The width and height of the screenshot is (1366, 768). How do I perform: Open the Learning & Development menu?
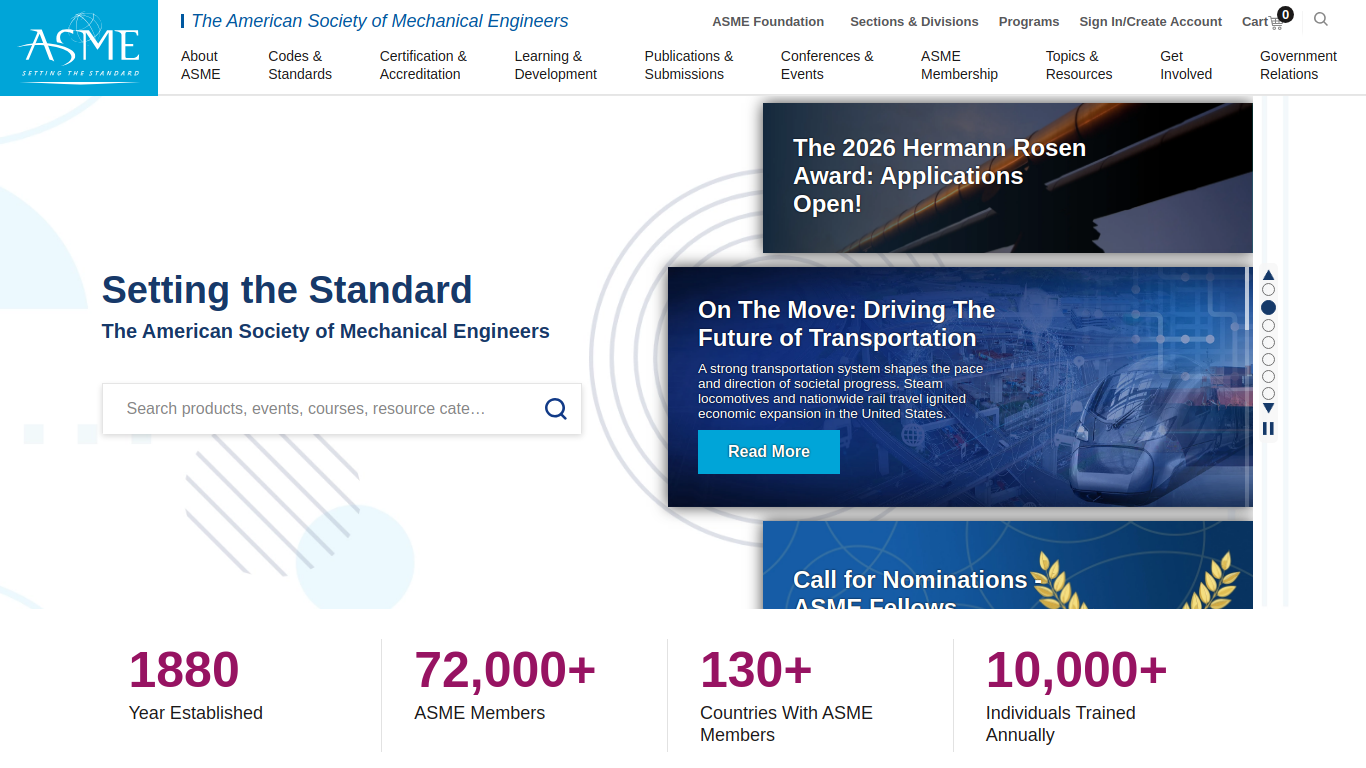point(556,65)
